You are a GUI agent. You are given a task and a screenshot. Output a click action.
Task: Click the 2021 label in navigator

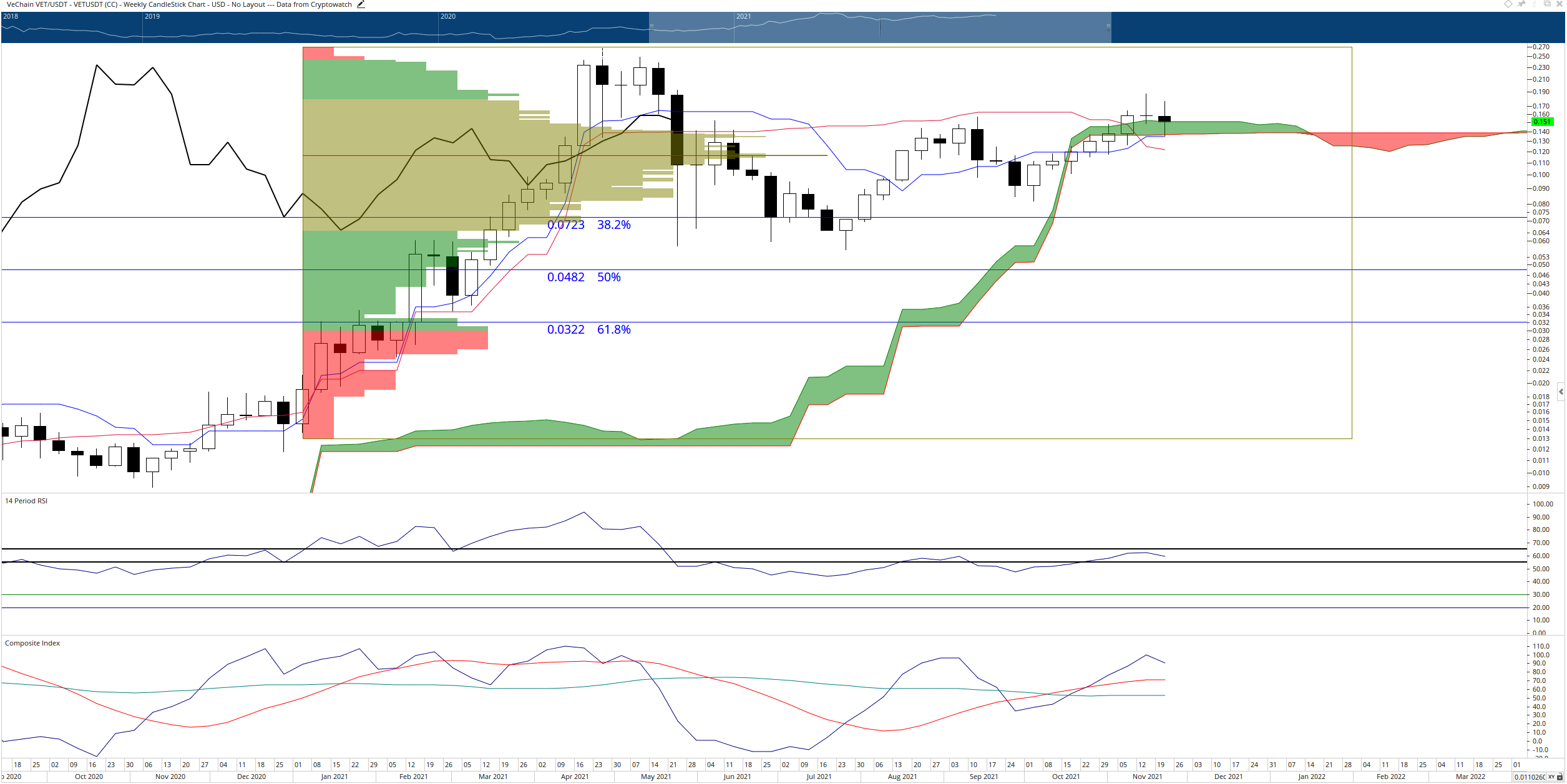744,16
